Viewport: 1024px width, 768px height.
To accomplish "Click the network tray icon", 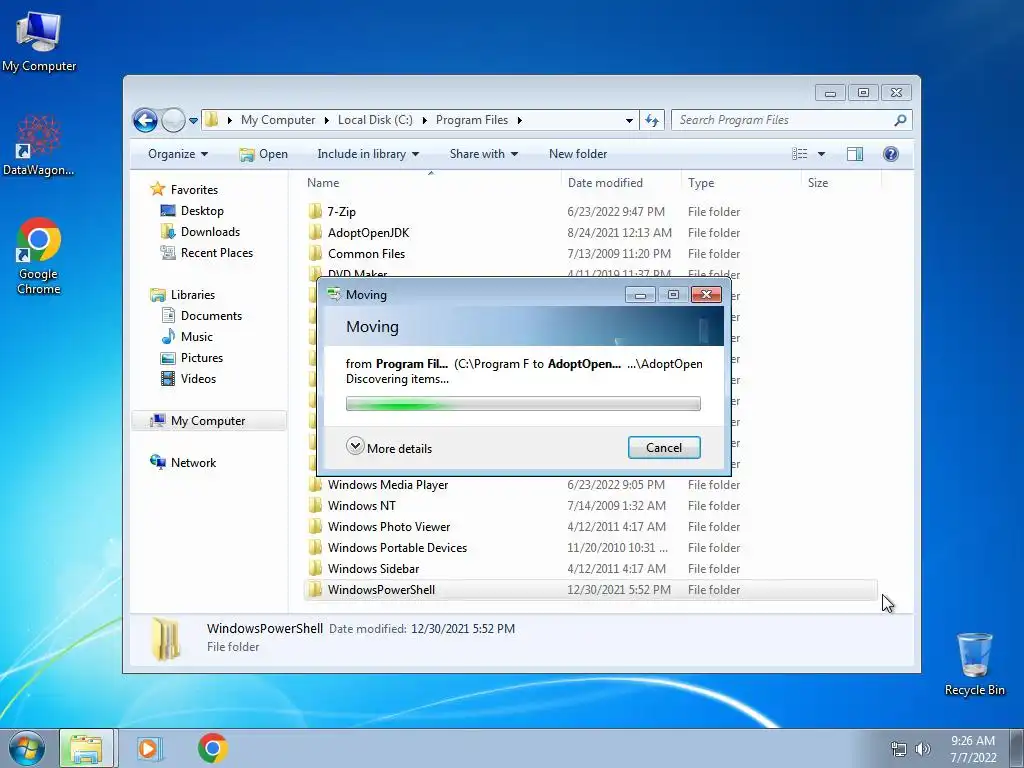I will pos(899,749).
